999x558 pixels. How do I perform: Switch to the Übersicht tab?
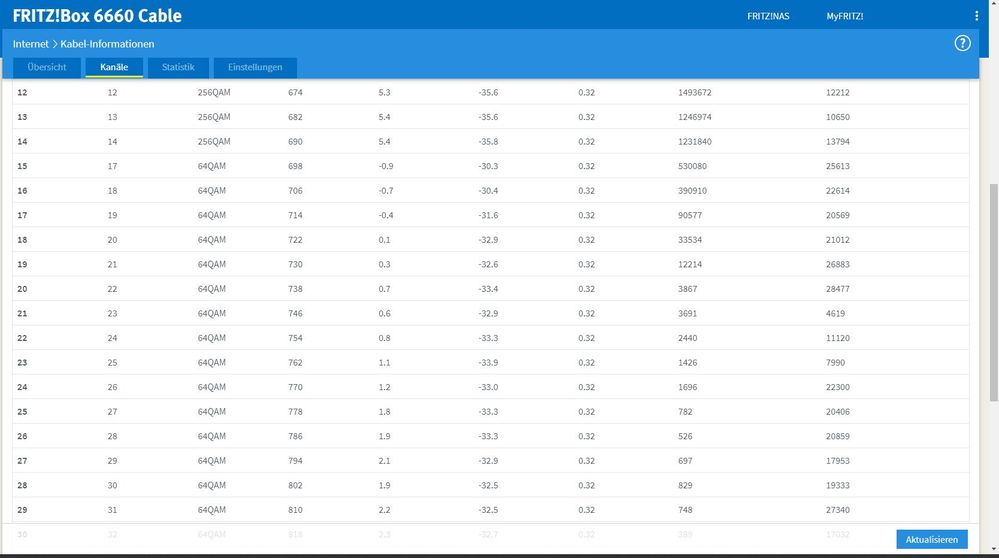[47, 67]
